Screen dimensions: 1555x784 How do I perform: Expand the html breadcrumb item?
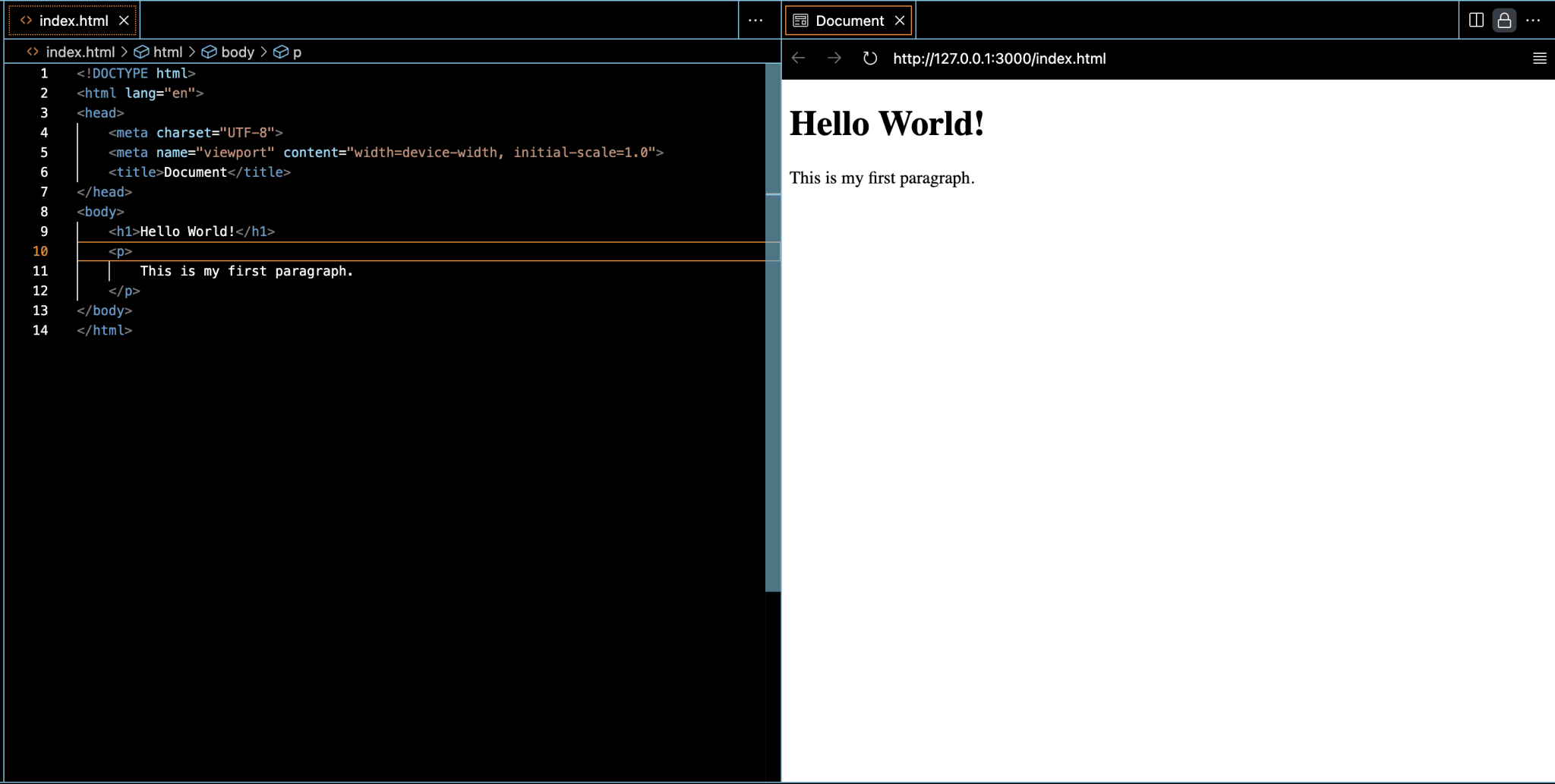pos(167,52)
